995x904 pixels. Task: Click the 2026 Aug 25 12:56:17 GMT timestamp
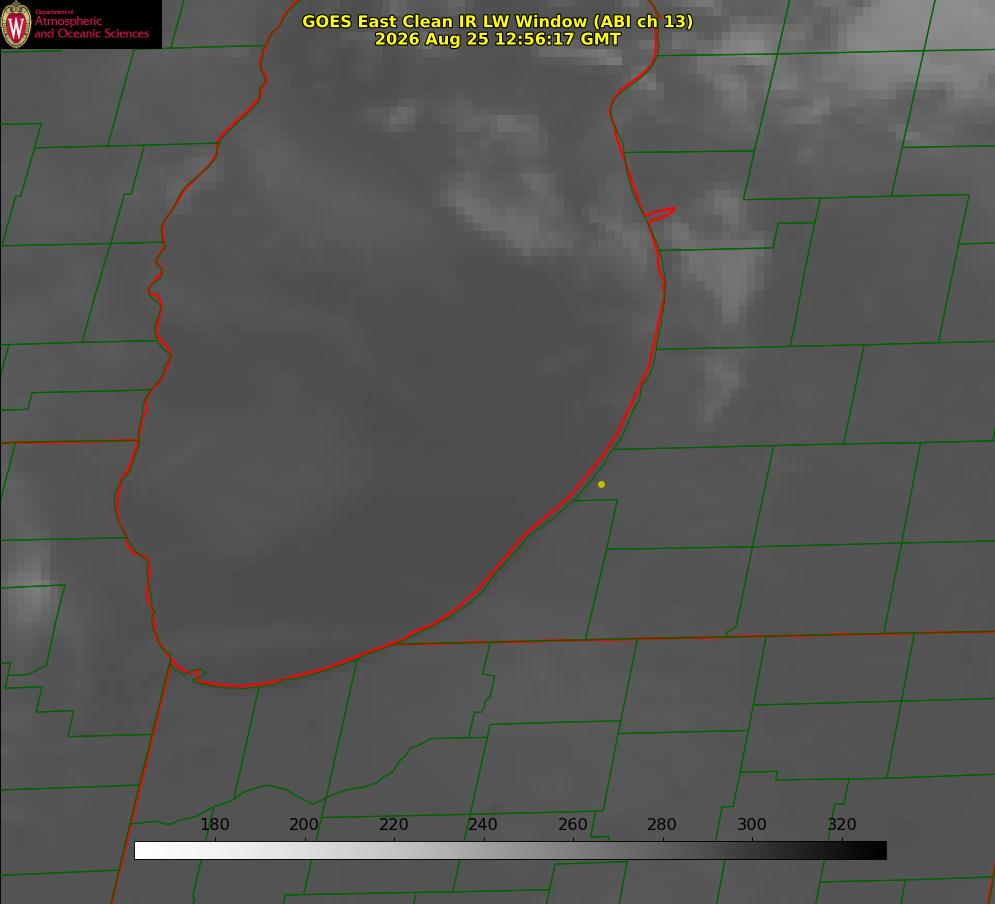tap(498, 39)
